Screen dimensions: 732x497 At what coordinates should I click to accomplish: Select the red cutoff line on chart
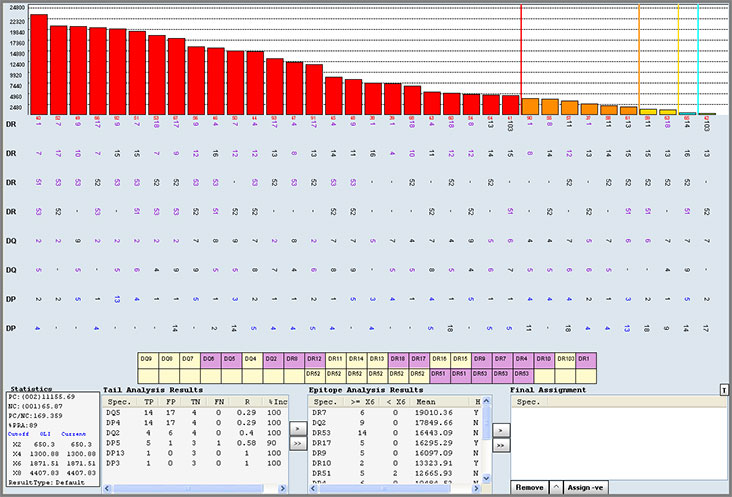click(x=521, y=60)
